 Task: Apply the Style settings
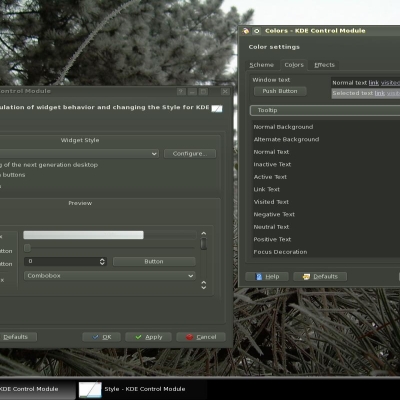pyautogui.click(x=148, y=337)
